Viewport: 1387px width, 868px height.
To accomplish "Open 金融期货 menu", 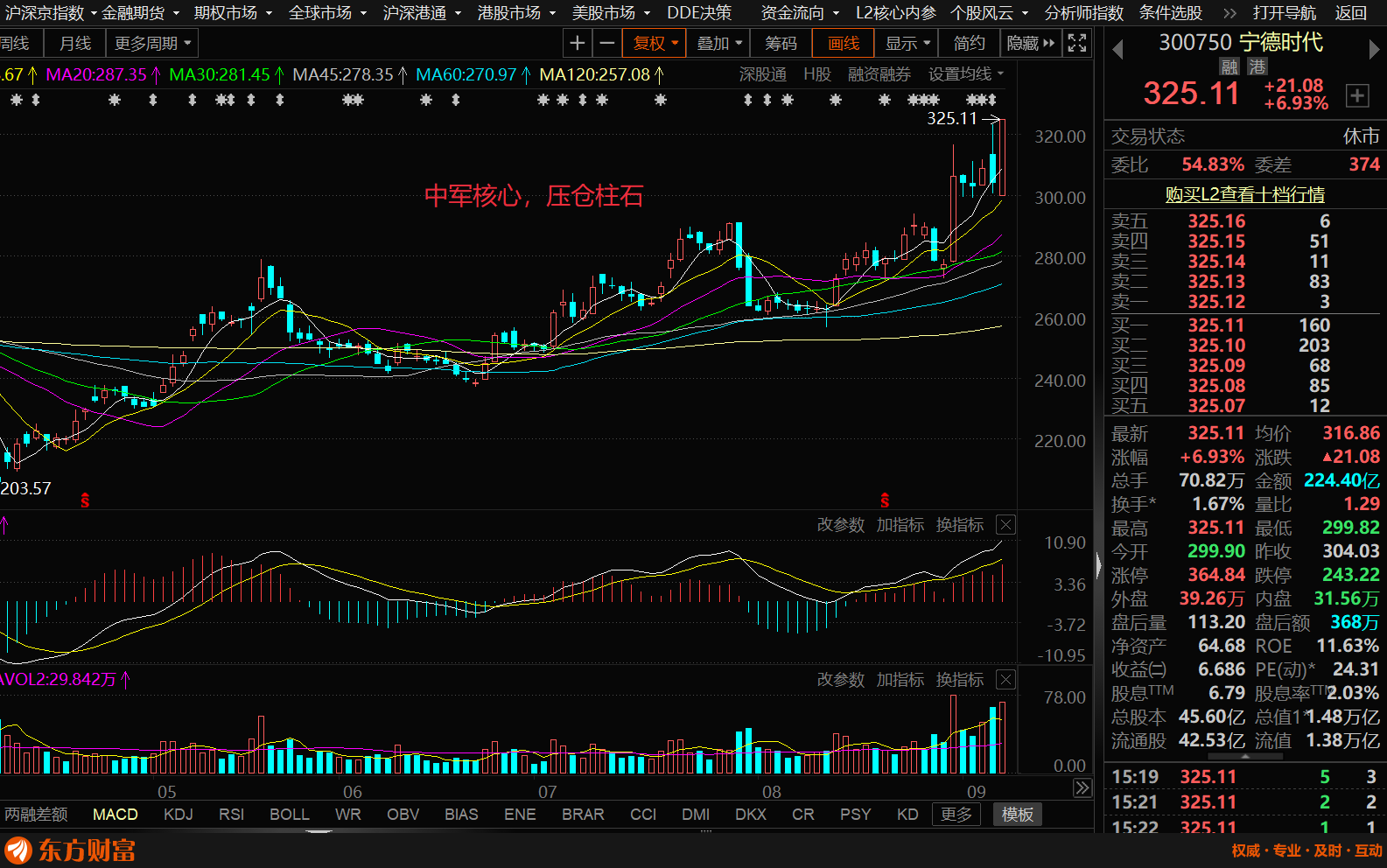I will pyautogui.click(x=140, y=13).
